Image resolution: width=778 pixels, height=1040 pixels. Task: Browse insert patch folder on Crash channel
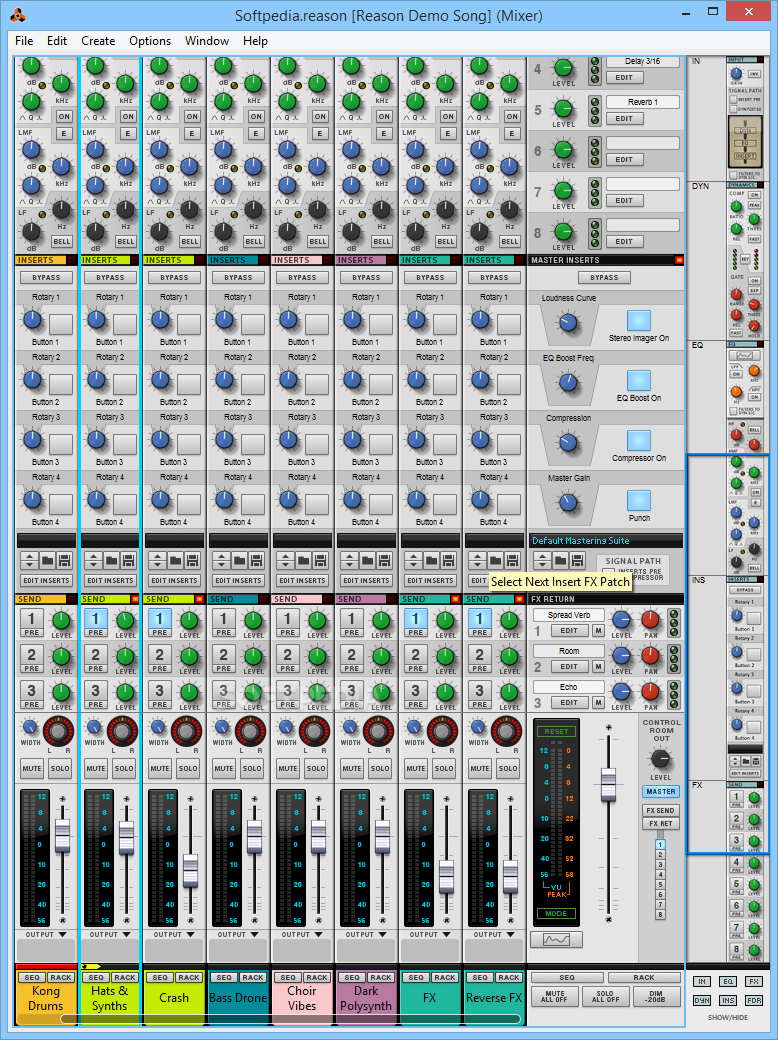(x=175, y=560)
